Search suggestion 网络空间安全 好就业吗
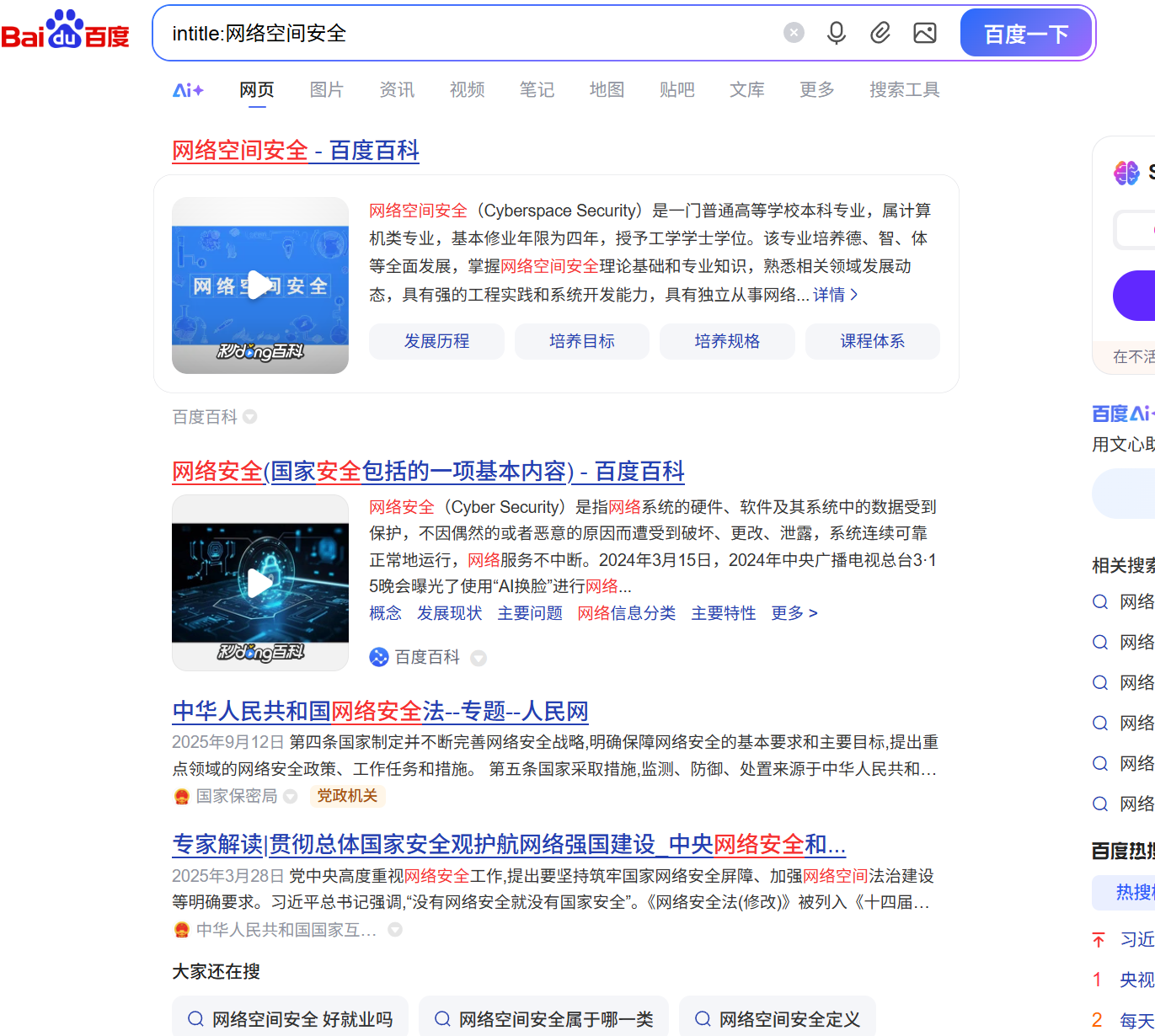Viewport: 1155px width, 1036px height. (290, 1018)
